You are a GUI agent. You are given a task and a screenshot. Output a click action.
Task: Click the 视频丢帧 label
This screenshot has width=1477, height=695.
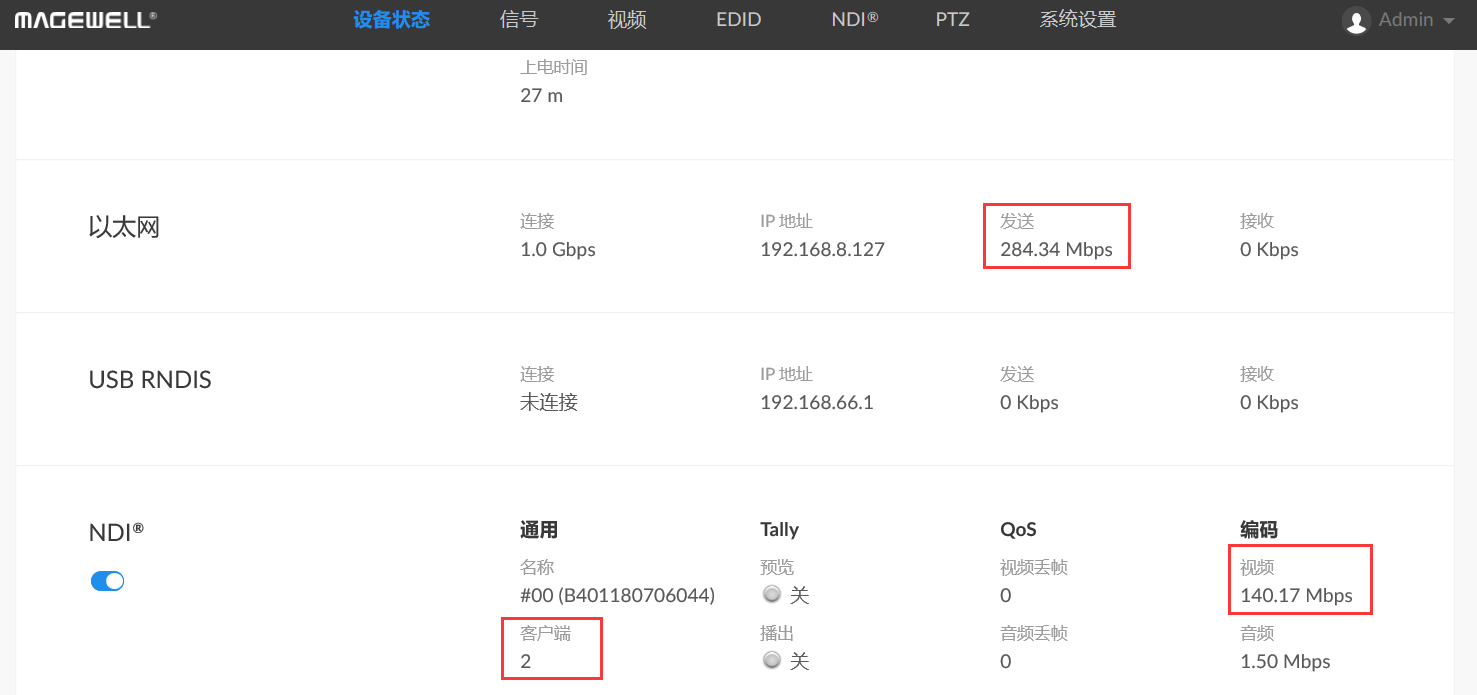click(x=1034, y=567)
